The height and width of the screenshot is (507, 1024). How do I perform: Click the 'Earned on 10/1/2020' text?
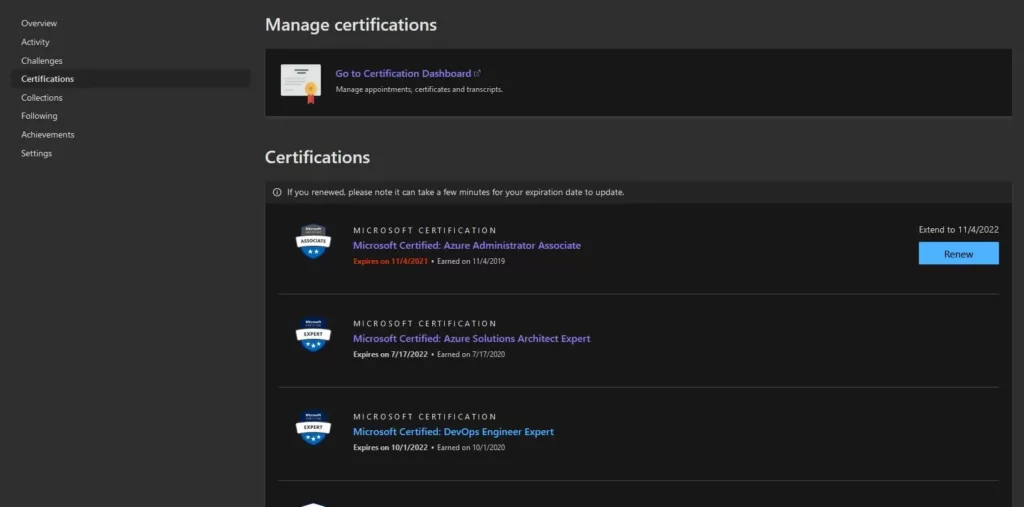[x=471, y=448]
